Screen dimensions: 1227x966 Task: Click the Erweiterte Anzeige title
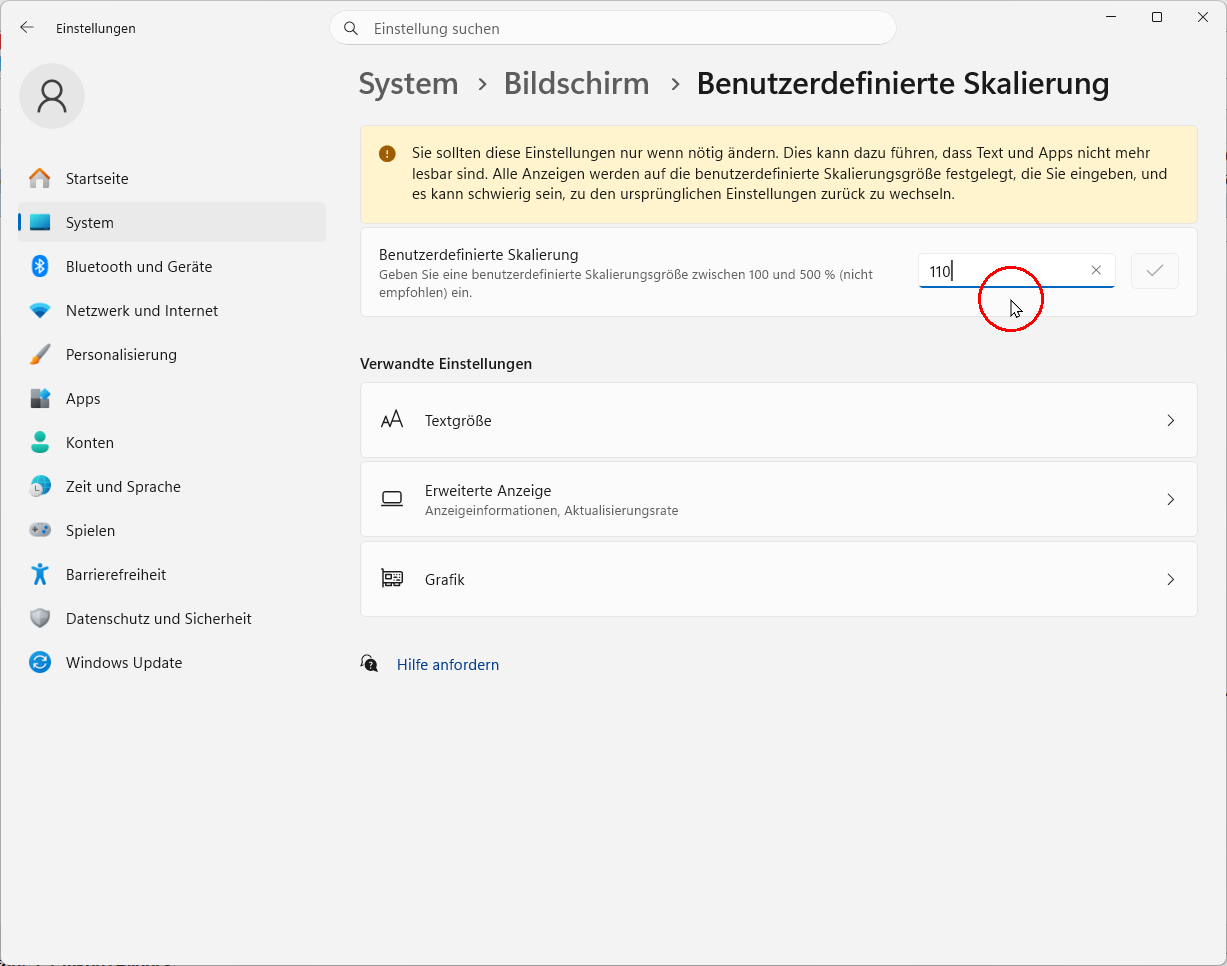pyautogui.click(x=488, y=491)
